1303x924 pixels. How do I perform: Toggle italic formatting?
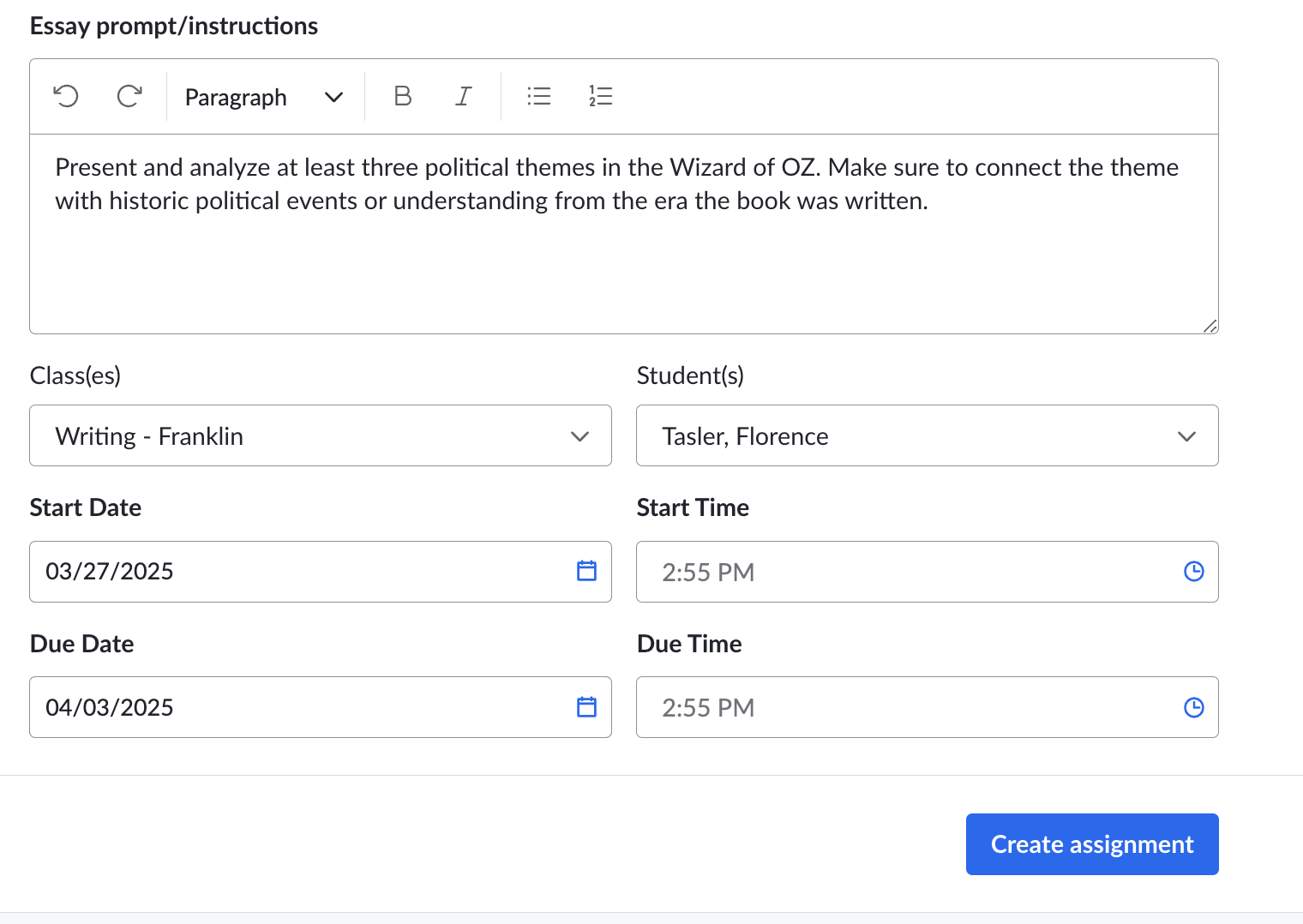(x=464, y=96)
